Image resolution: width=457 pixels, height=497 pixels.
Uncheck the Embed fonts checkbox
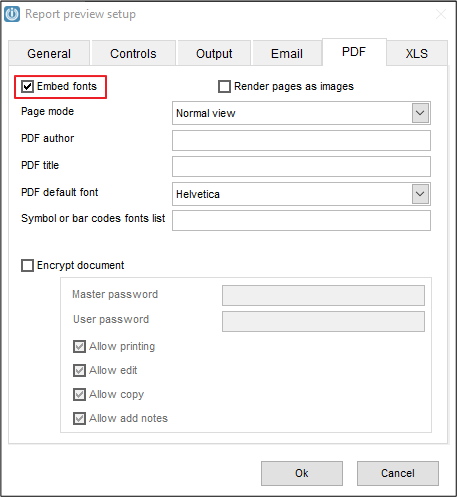[x=27, y=87]
